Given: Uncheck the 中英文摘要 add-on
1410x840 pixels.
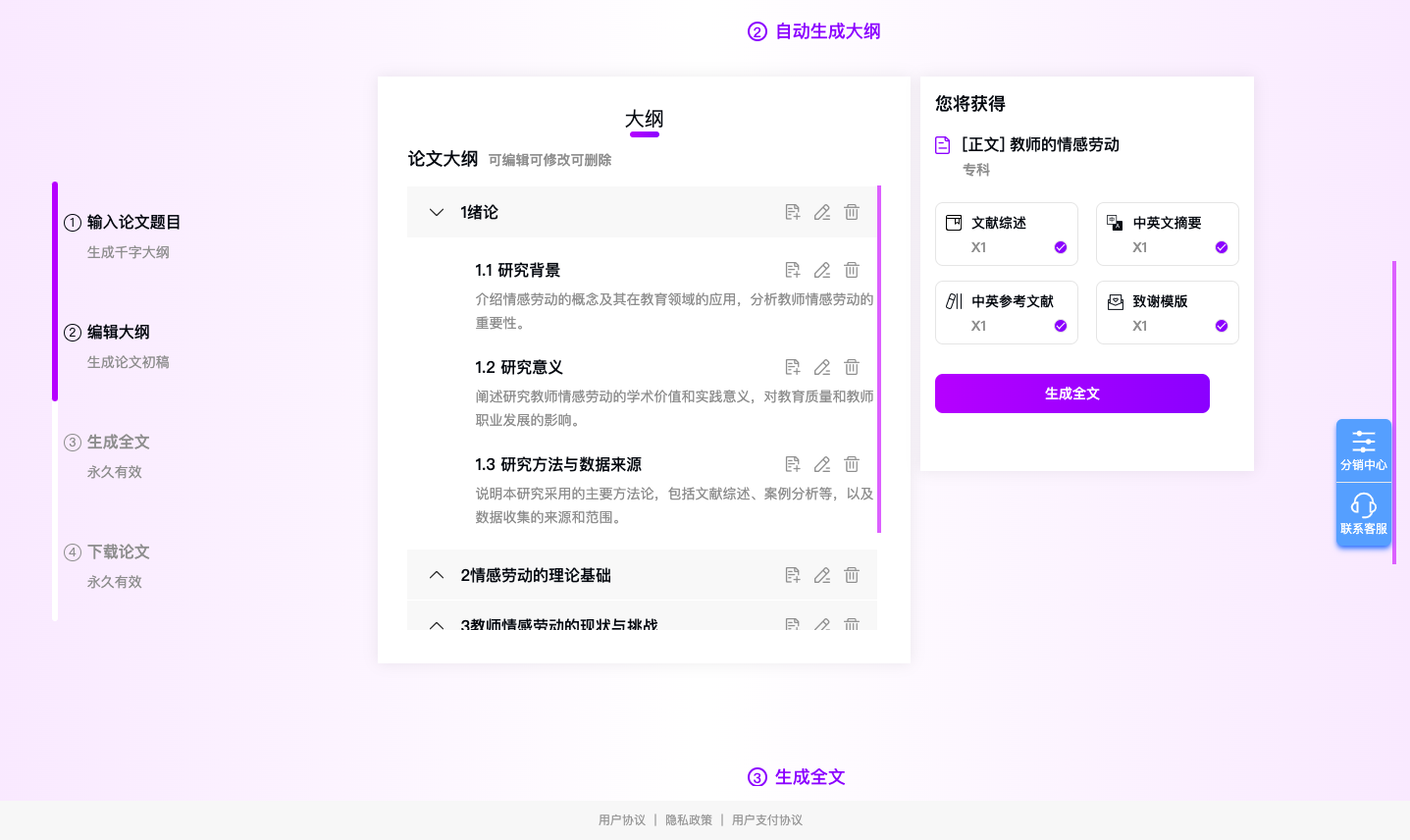Looking at the screenshot, I should [x=1222, y=247].
